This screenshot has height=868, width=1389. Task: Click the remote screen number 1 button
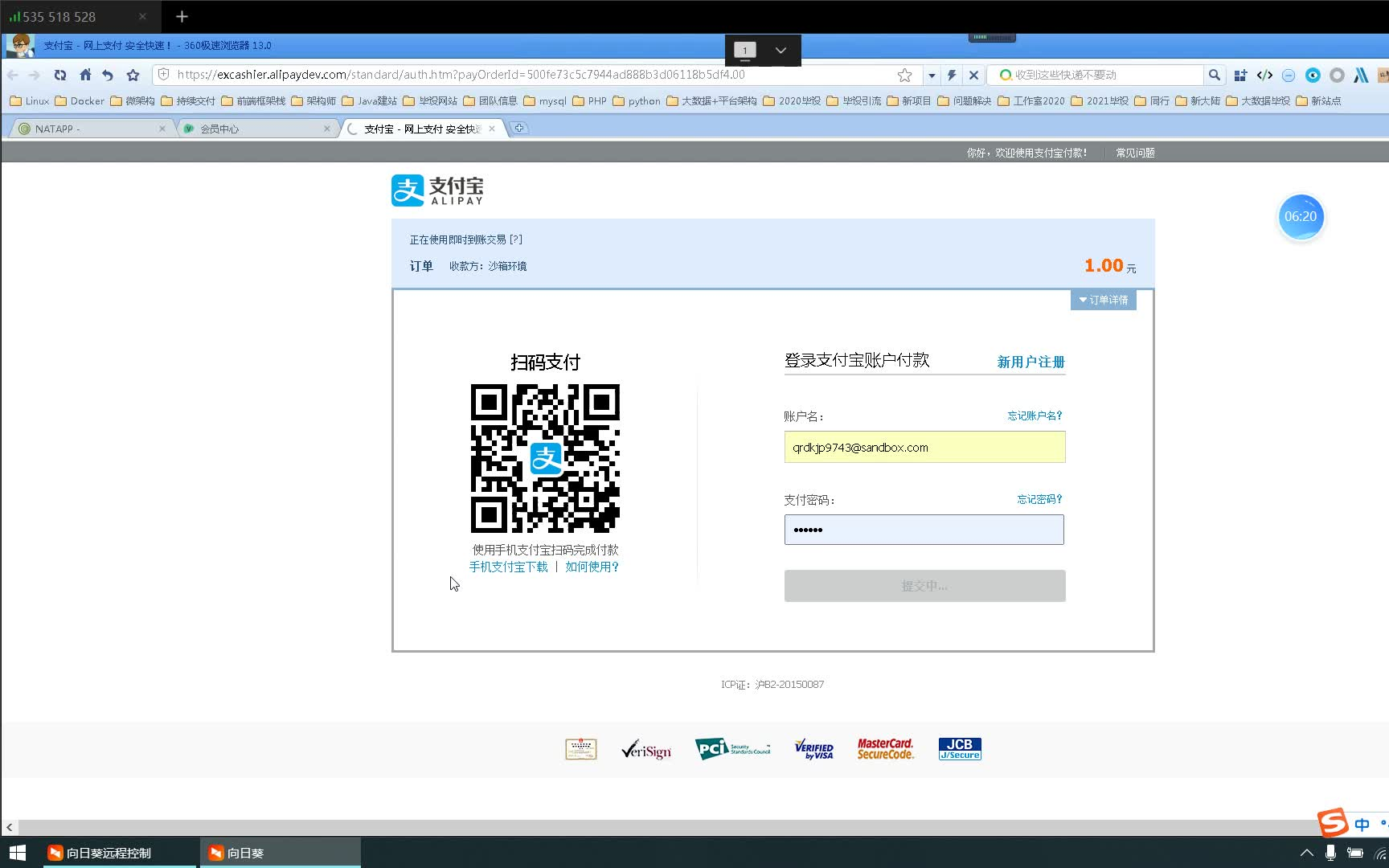[745, 50]
